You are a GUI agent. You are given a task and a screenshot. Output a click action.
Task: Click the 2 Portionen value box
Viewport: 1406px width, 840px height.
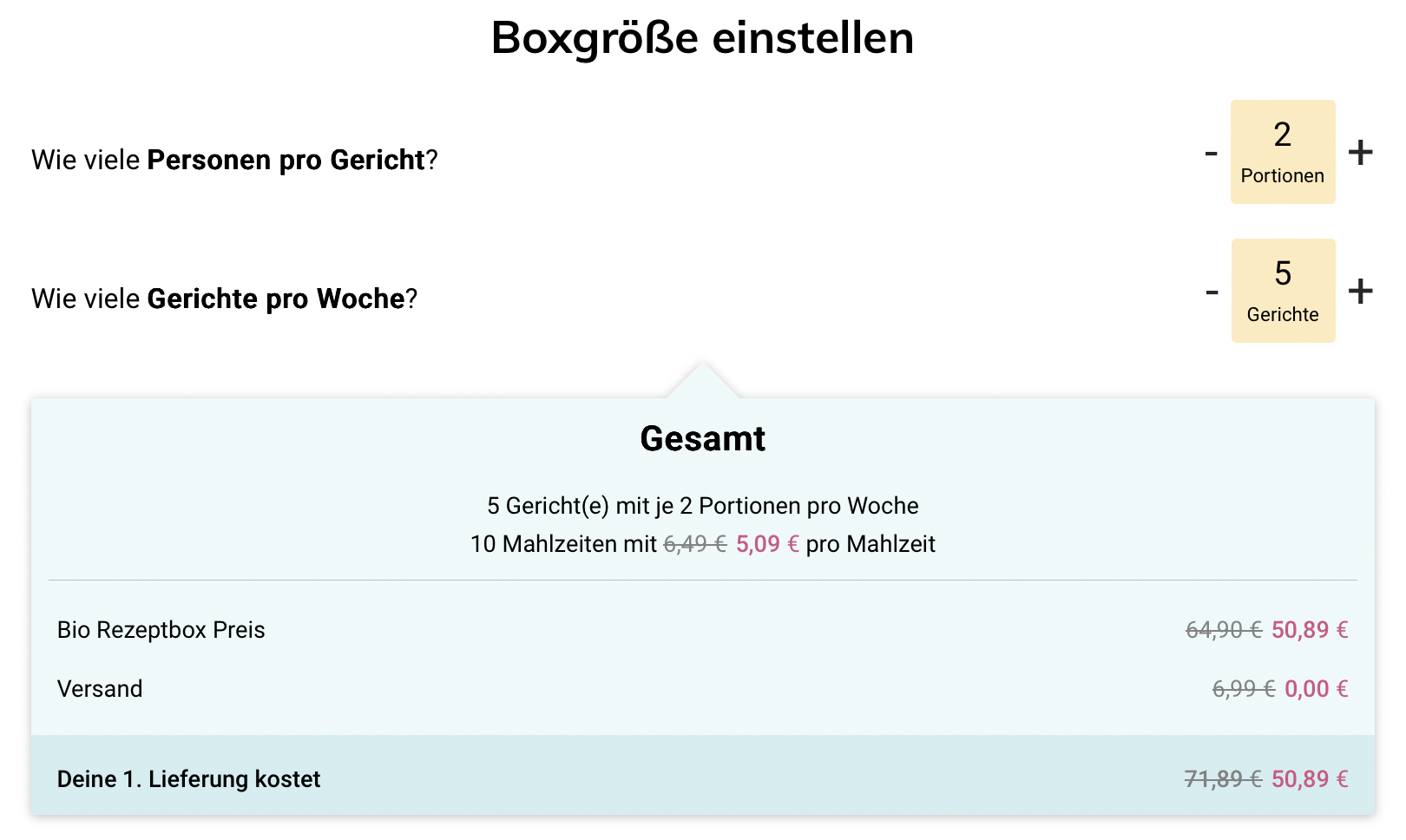click(x=1283, y=152)
